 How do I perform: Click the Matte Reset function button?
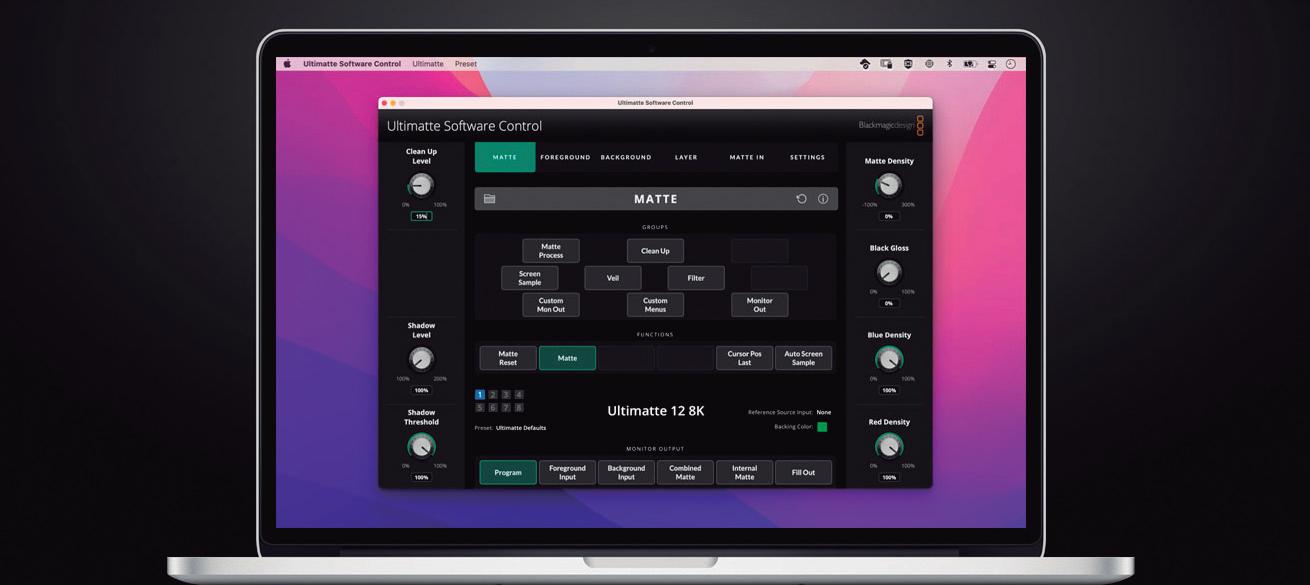508,358
